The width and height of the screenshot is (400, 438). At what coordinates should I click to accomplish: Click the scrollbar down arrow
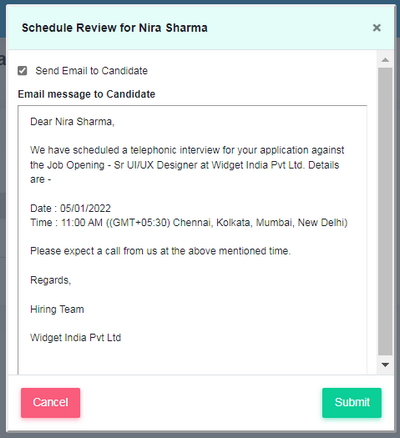coord(385,365)
